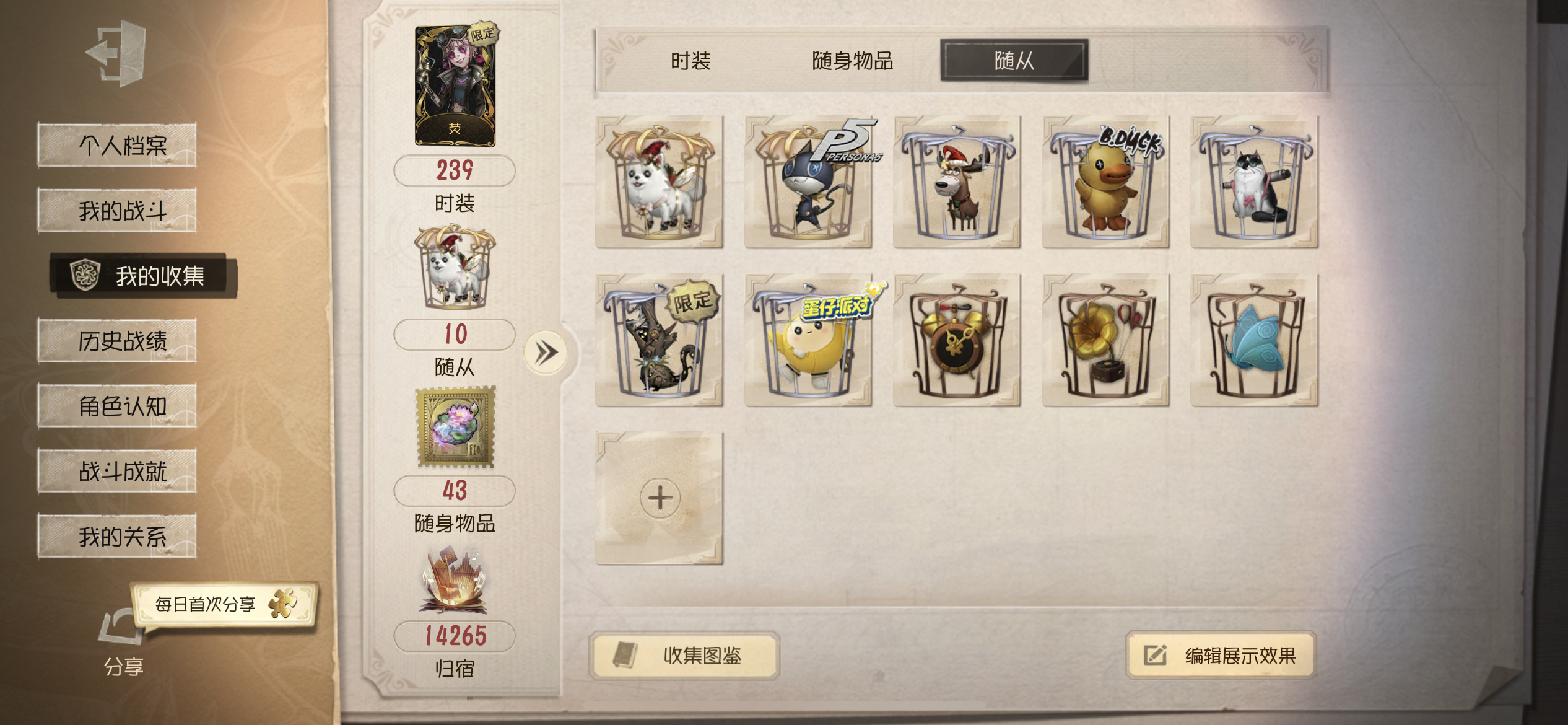
Task: Open 个人档案 menu item
Action: (x=117, y=146)
